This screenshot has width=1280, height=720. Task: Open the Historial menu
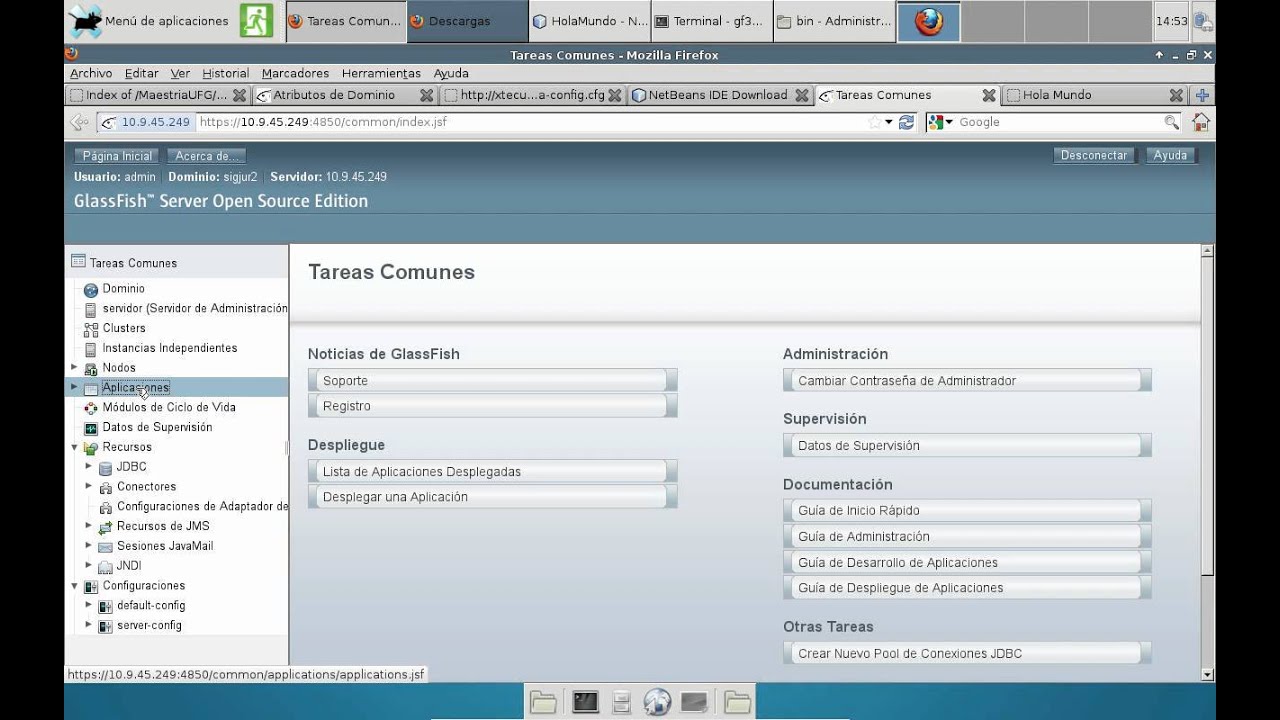[x=225, y=73]
